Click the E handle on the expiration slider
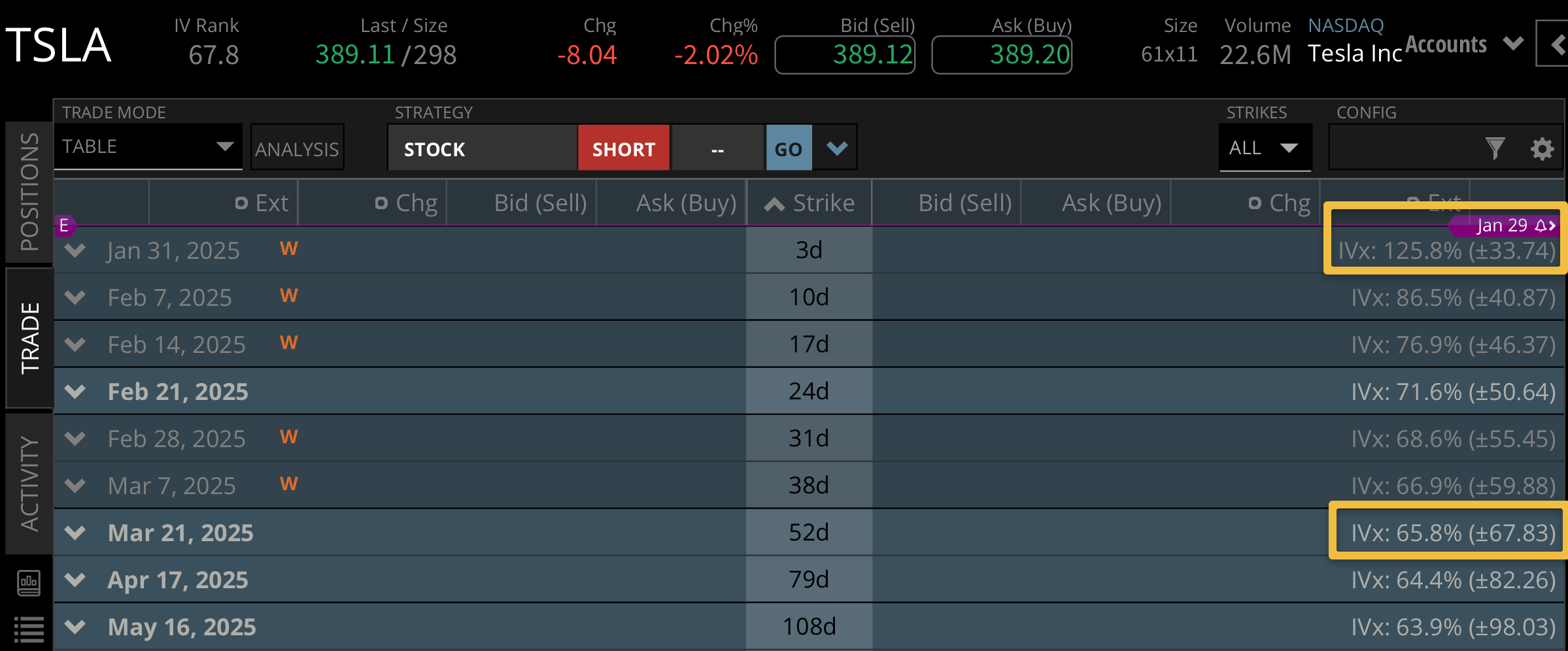 click(64, 225)
